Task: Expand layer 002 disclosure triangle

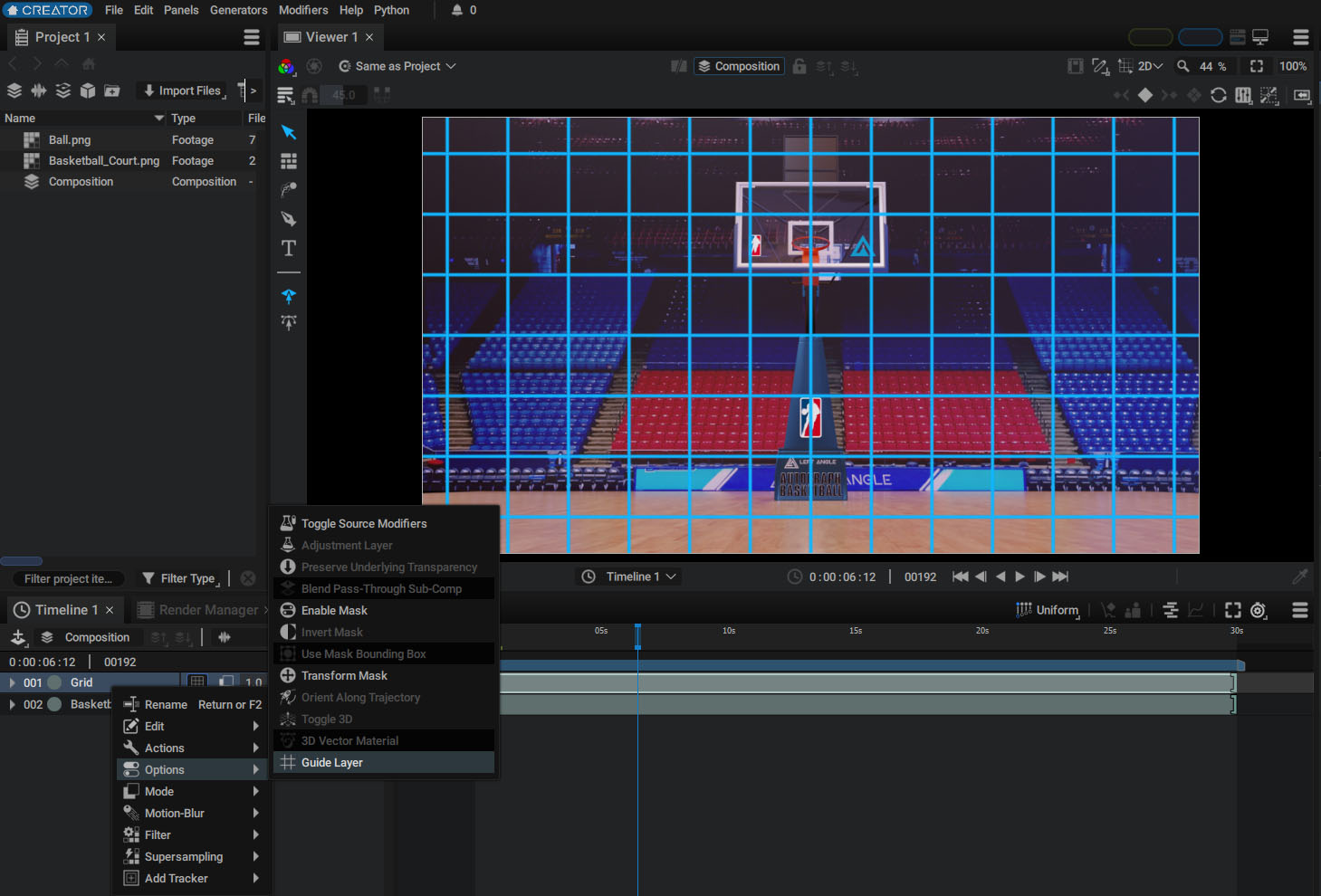Action: pos(12,704)
